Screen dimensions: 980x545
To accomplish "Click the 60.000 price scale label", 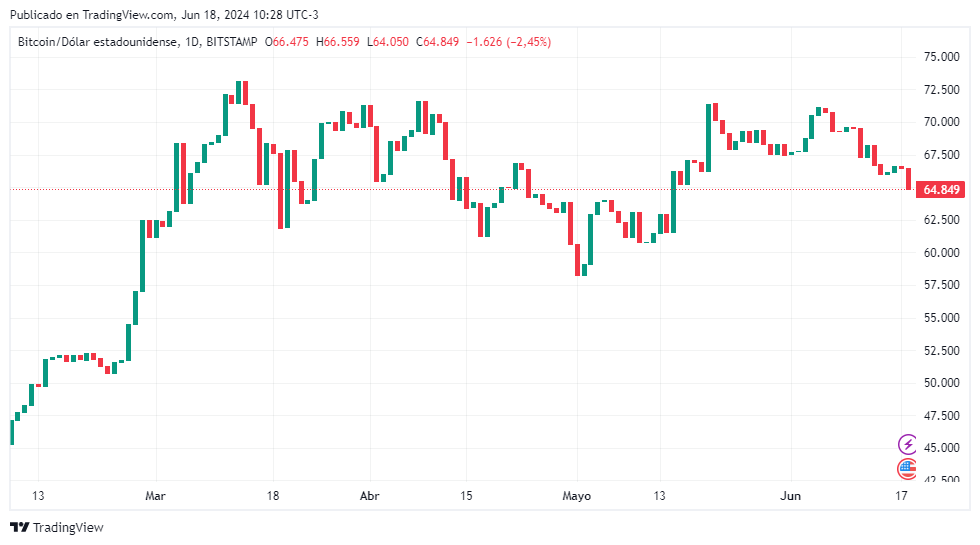I will 942,253.
